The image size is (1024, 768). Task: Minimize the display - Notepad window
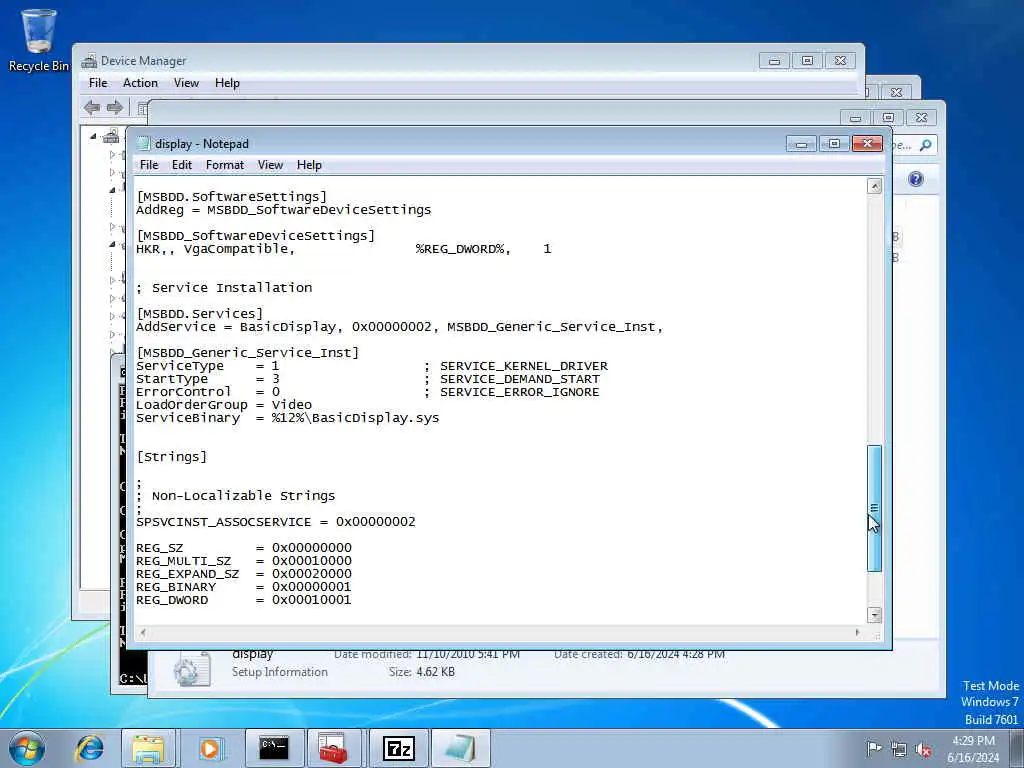[x=801, y=144]
